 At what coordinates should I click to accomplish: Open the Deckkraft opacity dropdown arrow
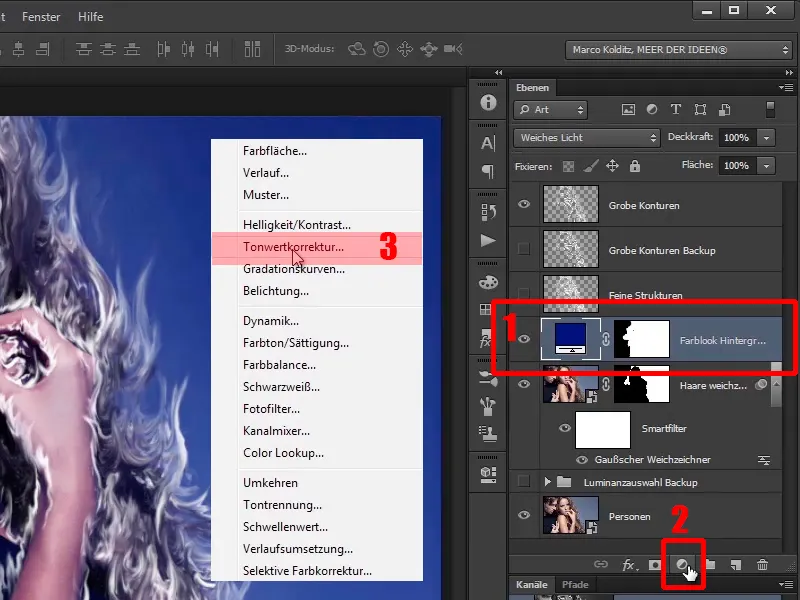766,137
